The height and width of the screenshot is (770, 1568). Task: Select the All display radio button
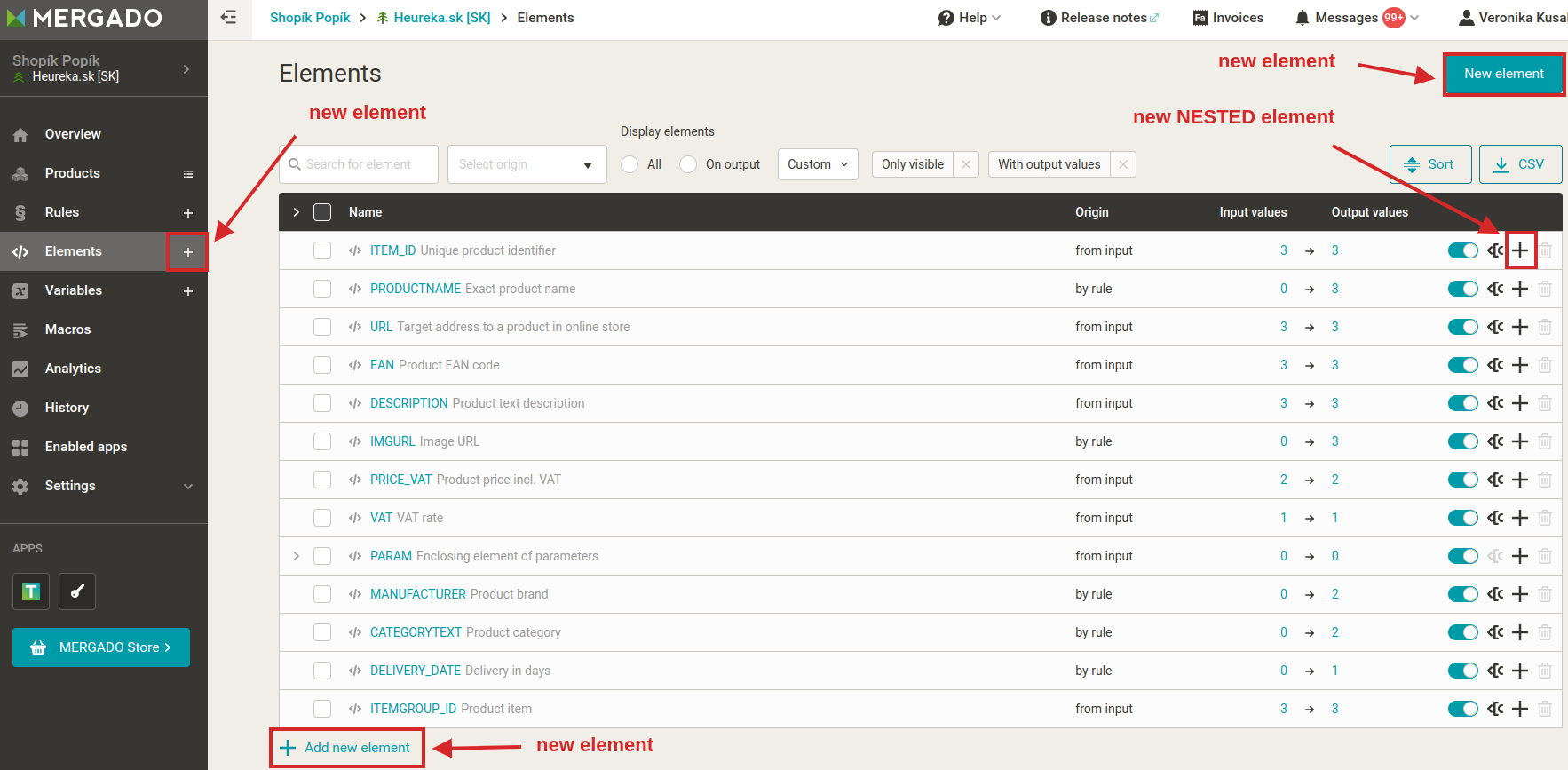[x=630, y=164]
